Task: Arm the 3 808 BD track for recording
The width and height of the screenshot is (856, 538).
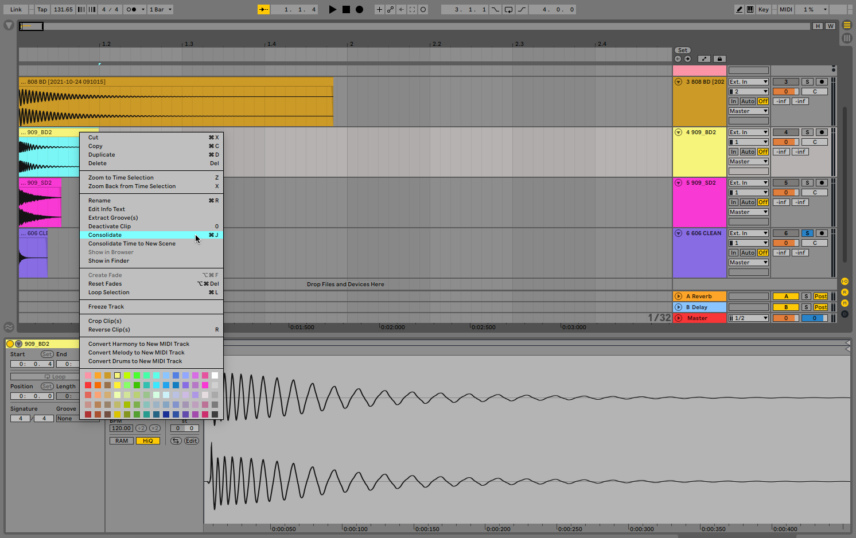Action: (822, 81)
